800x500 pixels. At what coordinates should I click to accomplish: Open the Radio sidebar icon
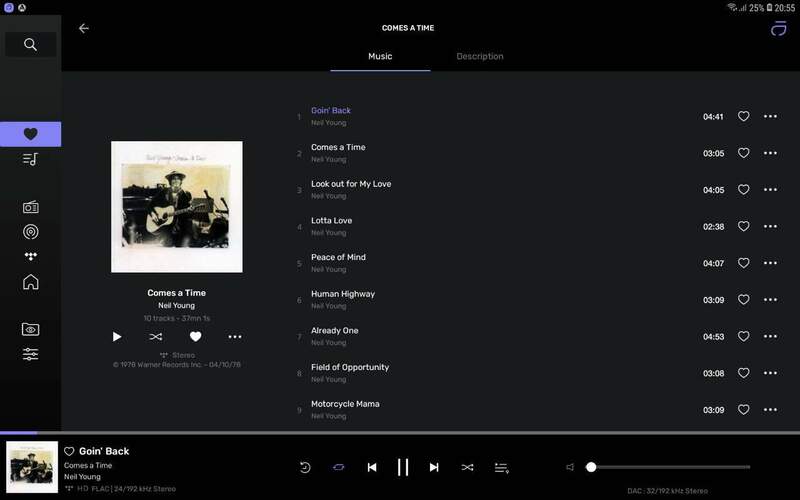tap(31, 207)
